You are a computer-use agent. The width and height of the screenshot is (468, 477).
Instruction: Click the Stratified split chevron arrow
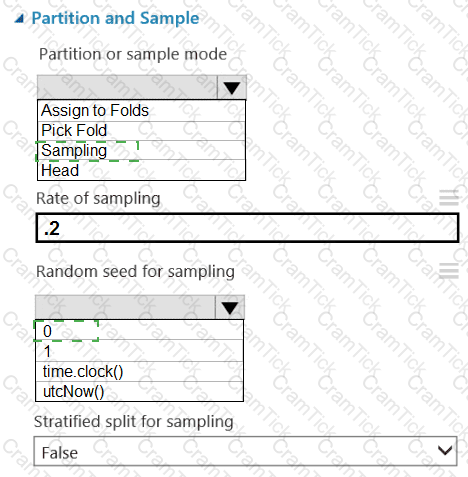point(445,451)
